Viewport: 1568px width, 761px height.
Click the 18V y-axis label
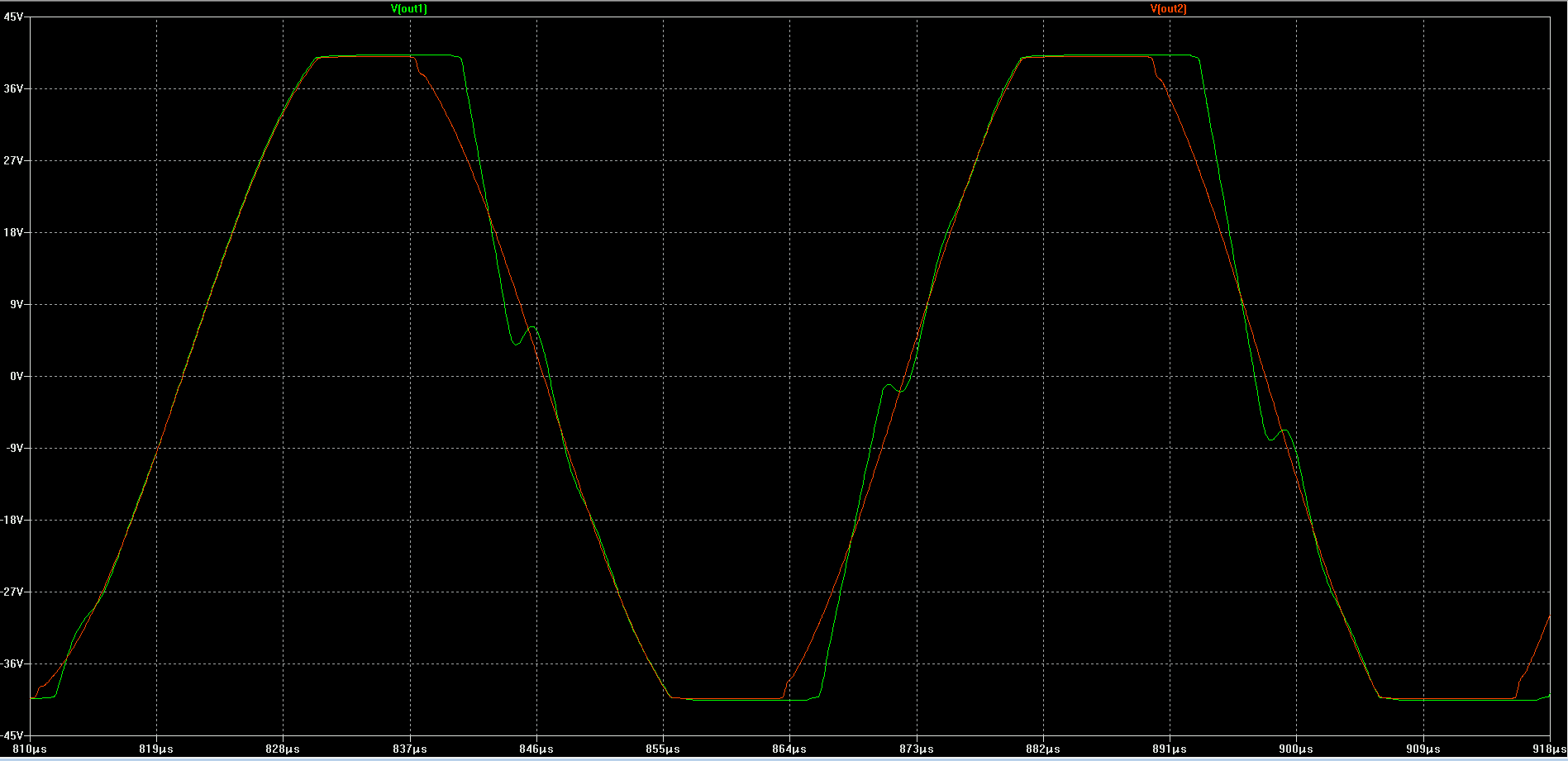coord(14,232)
